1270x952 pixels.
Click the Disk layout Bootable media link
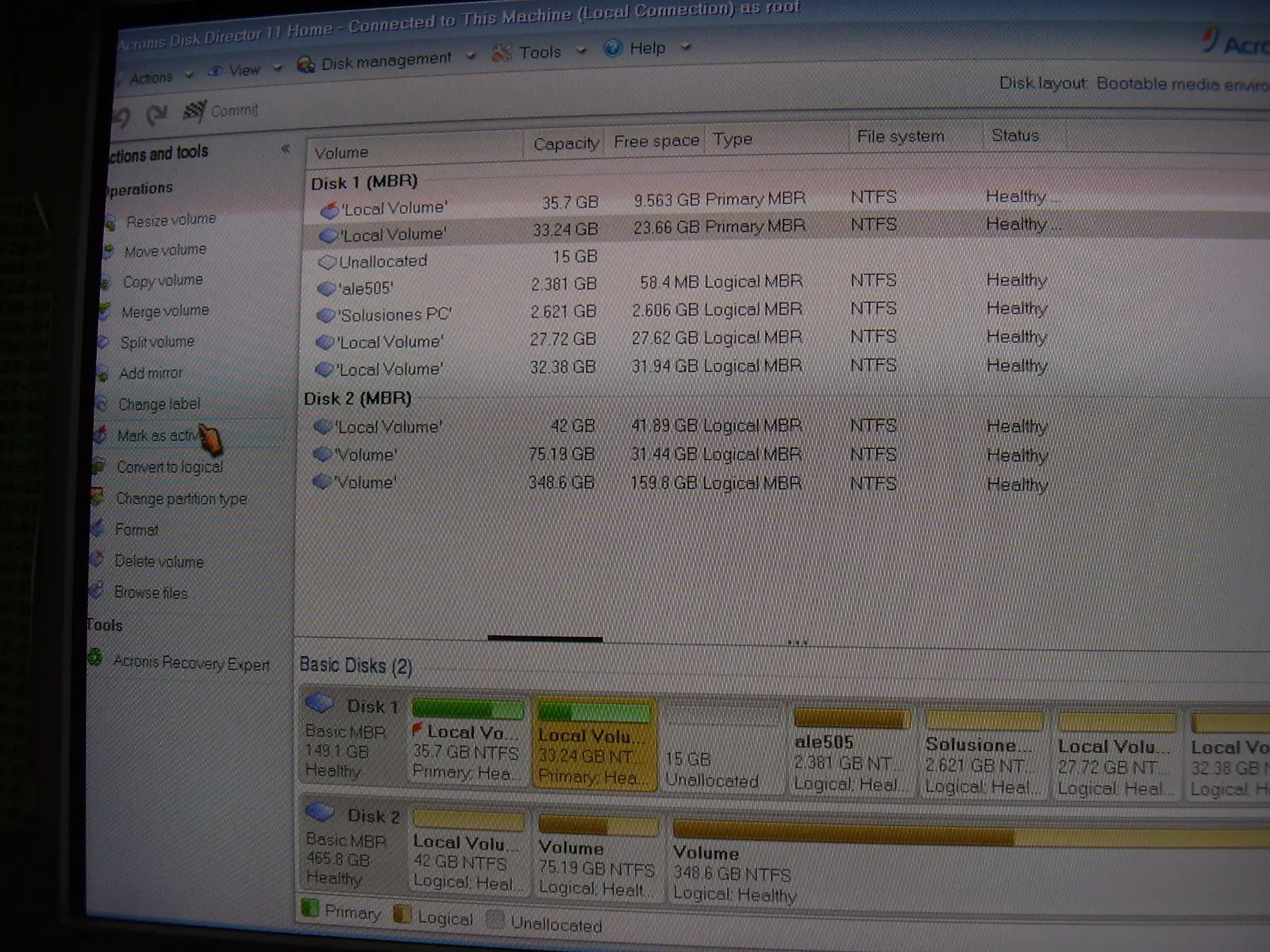[x=1183, y=83]
